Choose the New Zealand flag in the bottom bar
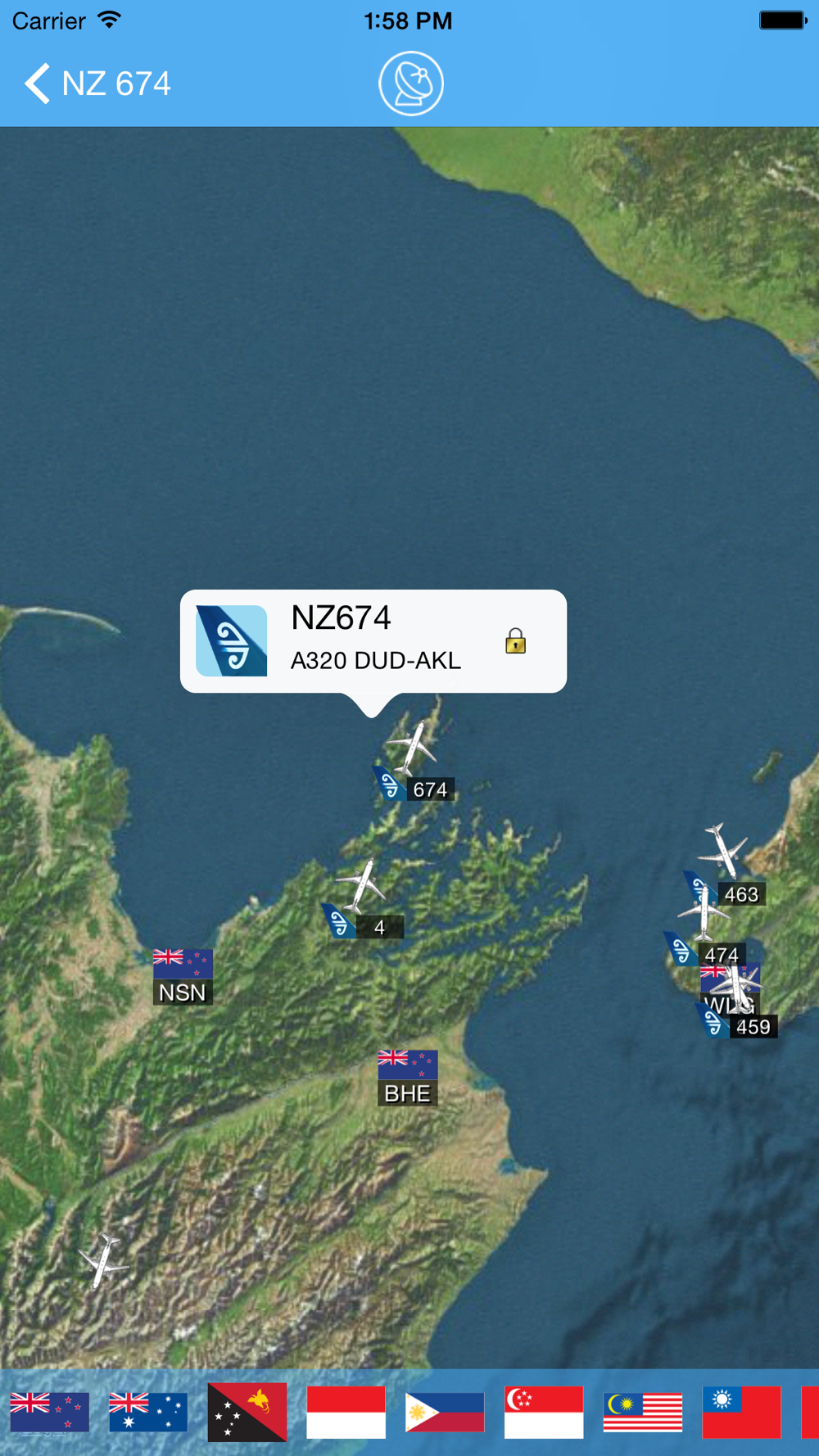Screen dimensions: 819x1456 coord(49,1413)
